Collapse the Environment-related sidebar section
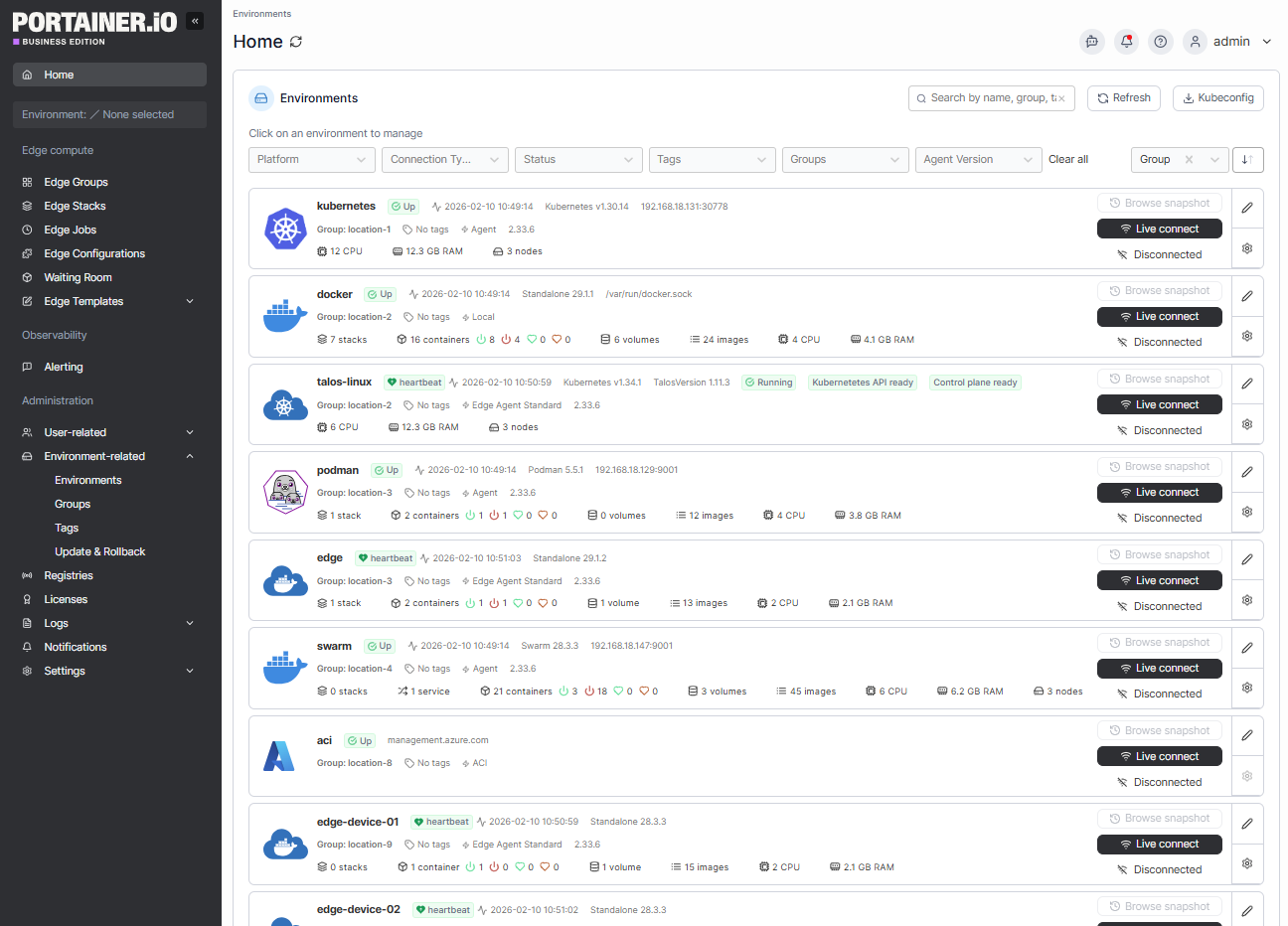 pyautogui.click(x=190, y=456)
